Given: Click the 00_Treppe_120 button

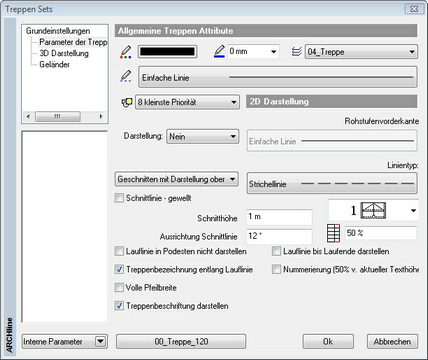Looking at the screenshot, I should 181,342.
